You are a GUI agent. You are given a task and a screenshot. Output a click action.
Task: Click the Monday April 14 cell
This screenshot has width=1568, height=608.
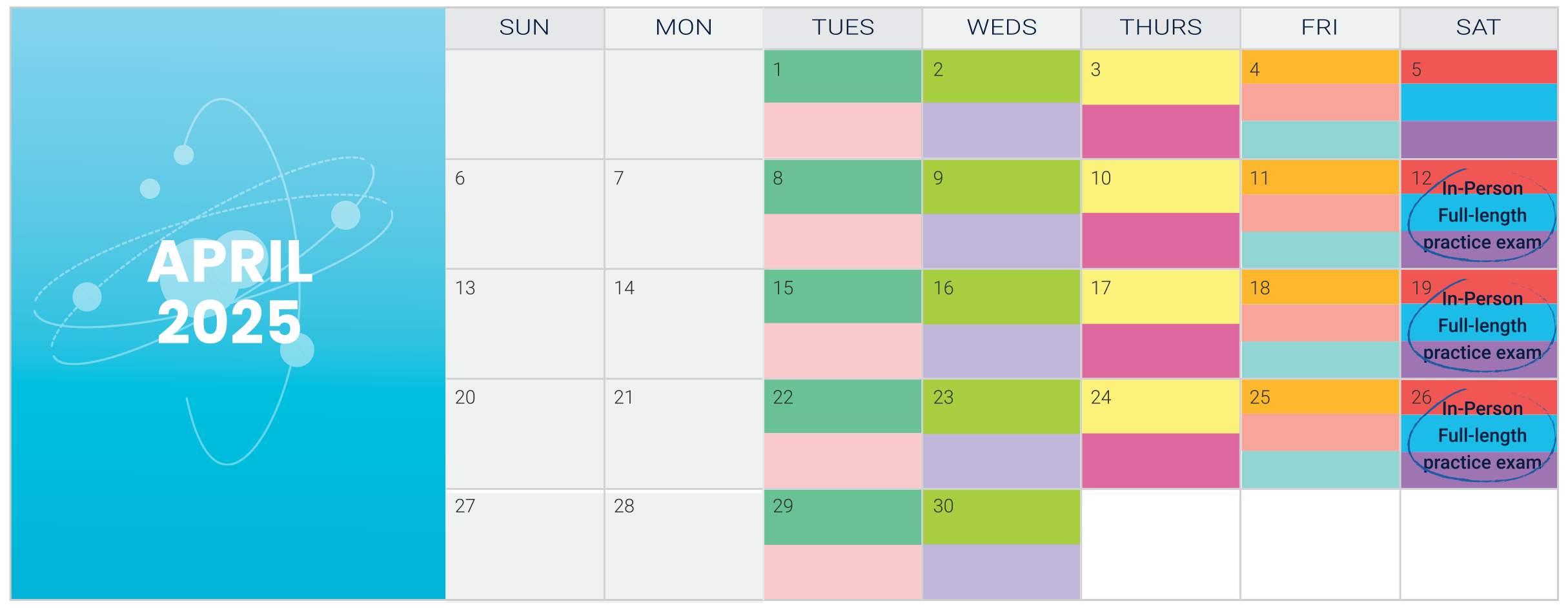coord(684,324)
